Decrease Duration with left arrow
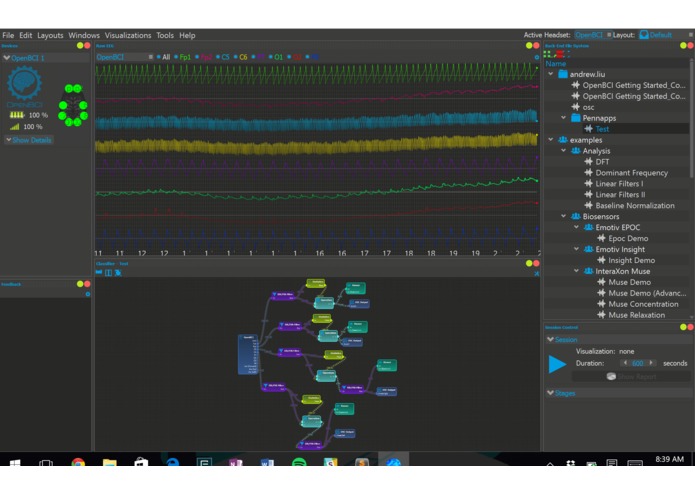Image resolution: width=695 pixels, height=494 pixels. pos(625,363)
